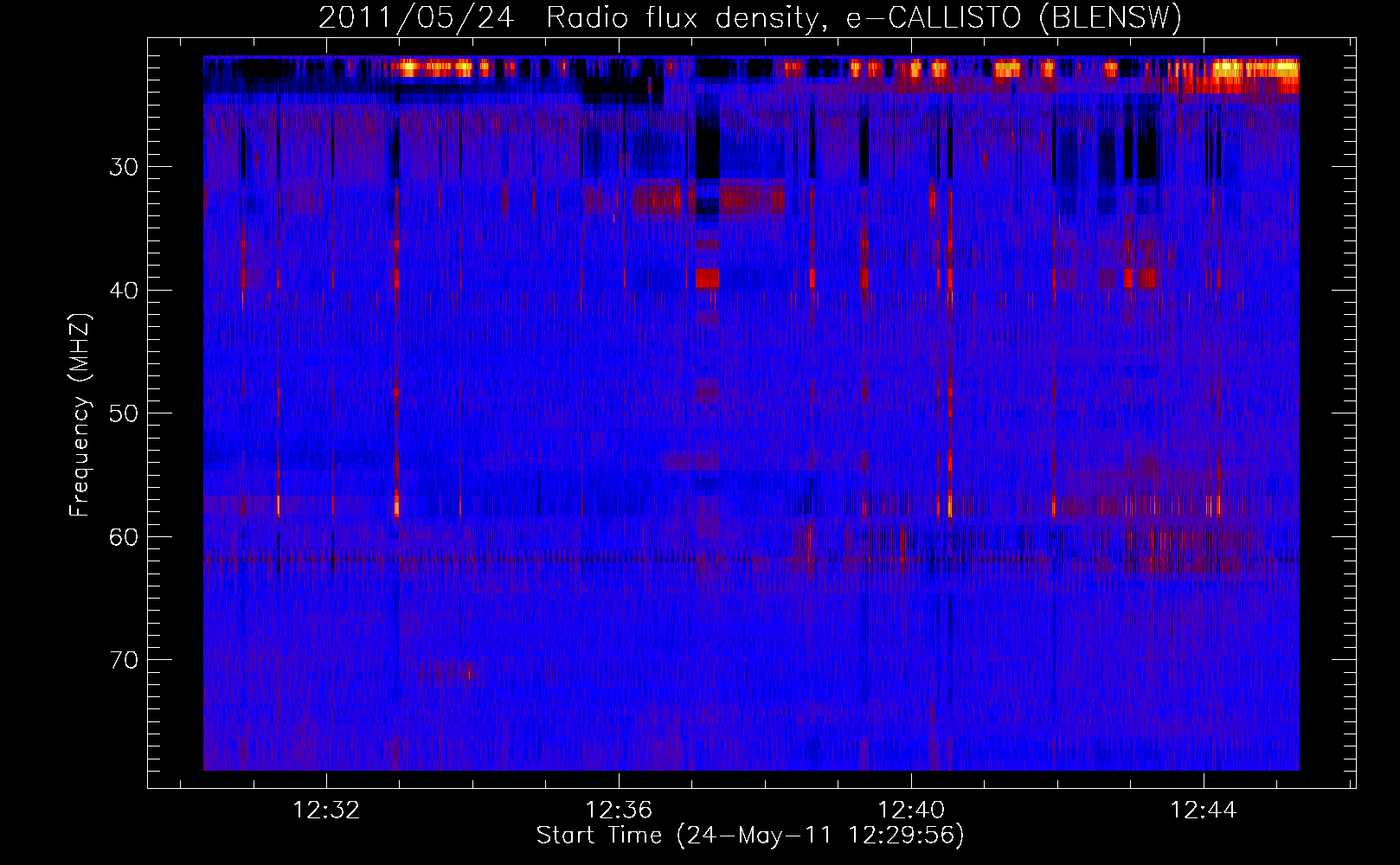The image size is (1400, 865).
Task: Click the 50 frequency tick label
Action: tap(124, 413)
